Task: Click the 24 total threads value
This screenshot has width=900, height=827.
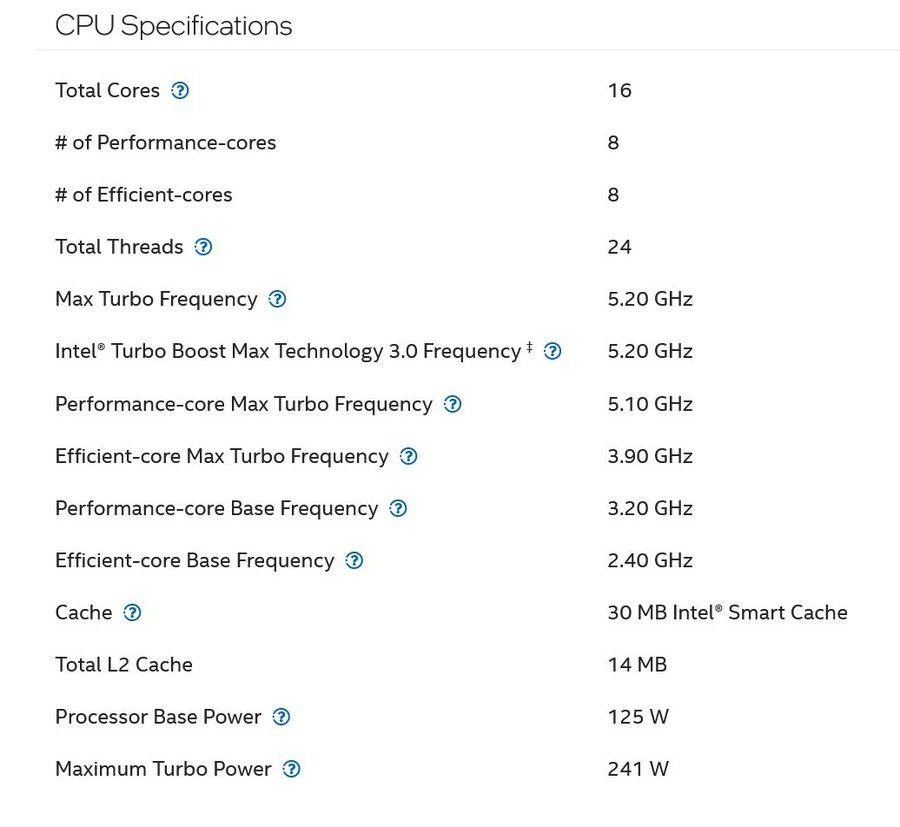Action: (x=619, y=247)
